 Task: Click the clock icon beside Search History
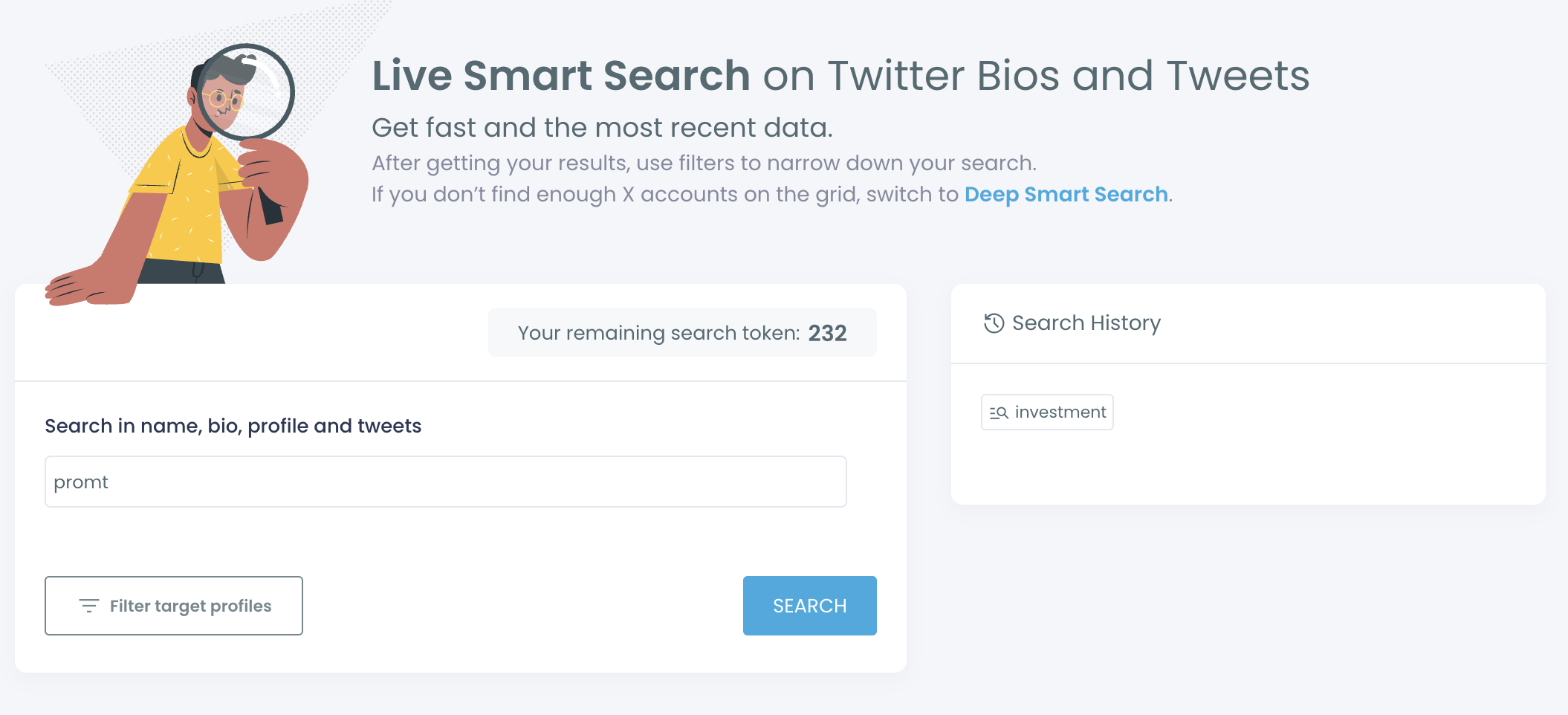(993, 323)
